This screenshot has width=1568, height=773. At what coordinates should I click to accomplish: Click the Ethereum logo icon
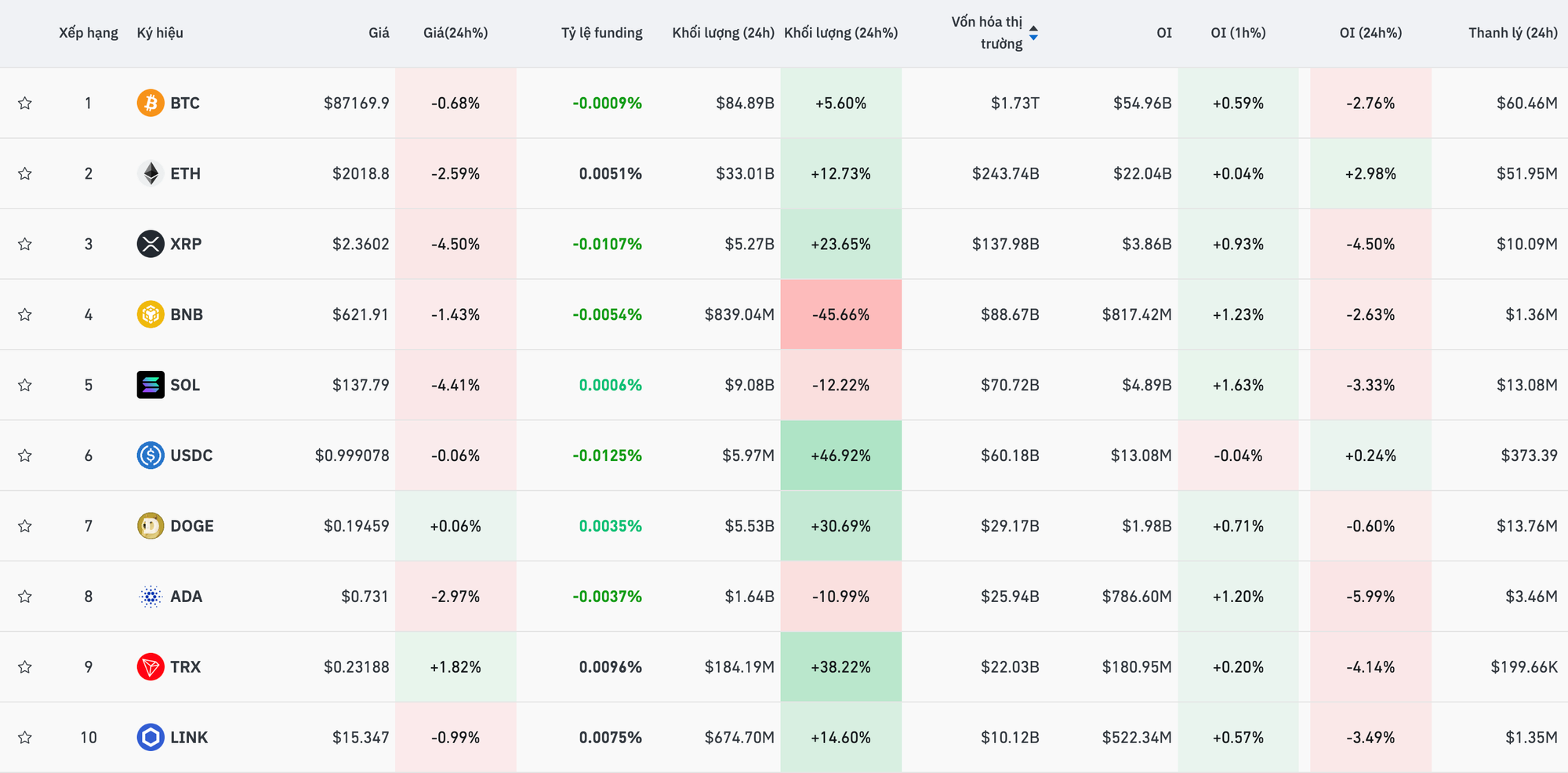150,173
